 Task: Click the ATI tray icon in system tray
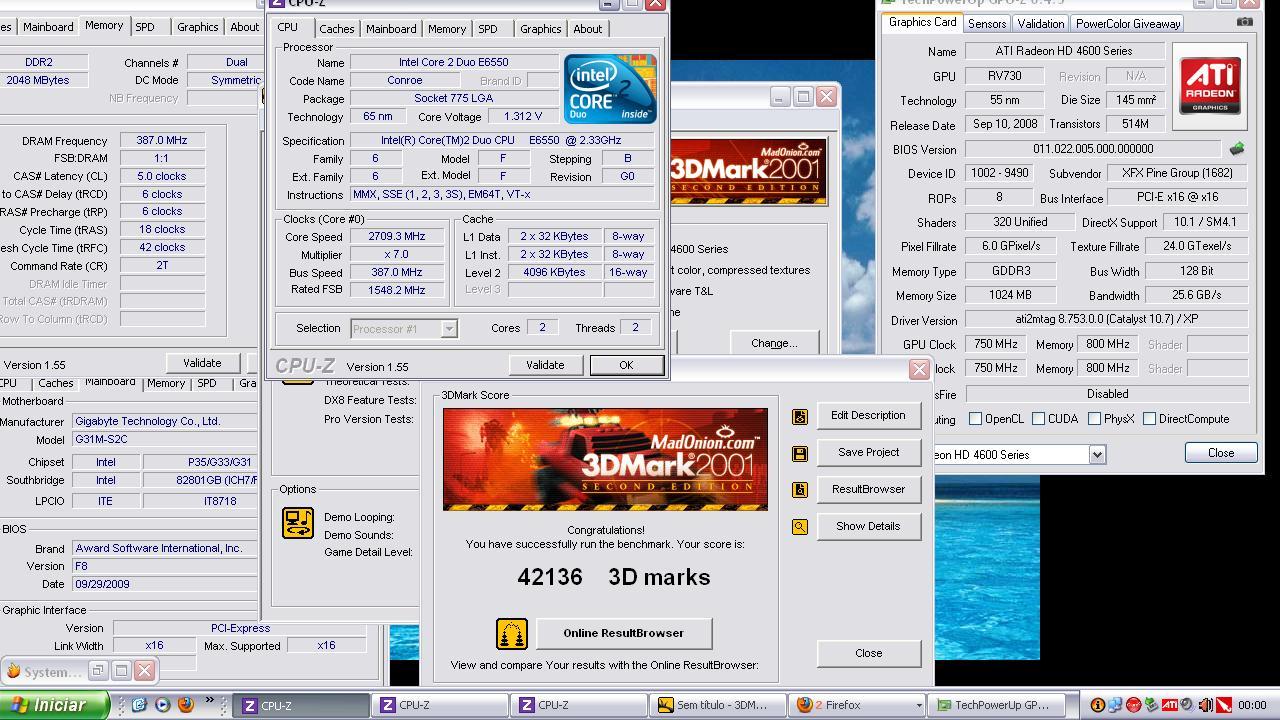click(1169, 705)
